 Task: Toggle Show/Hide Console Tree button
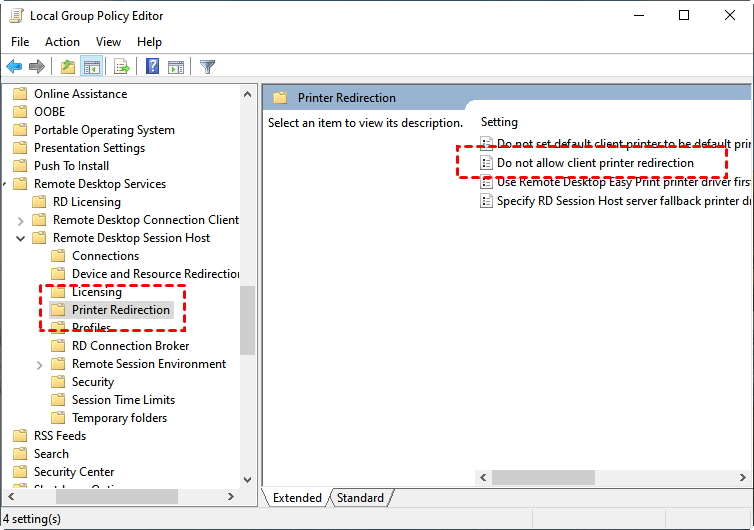(x=91, y=67)
